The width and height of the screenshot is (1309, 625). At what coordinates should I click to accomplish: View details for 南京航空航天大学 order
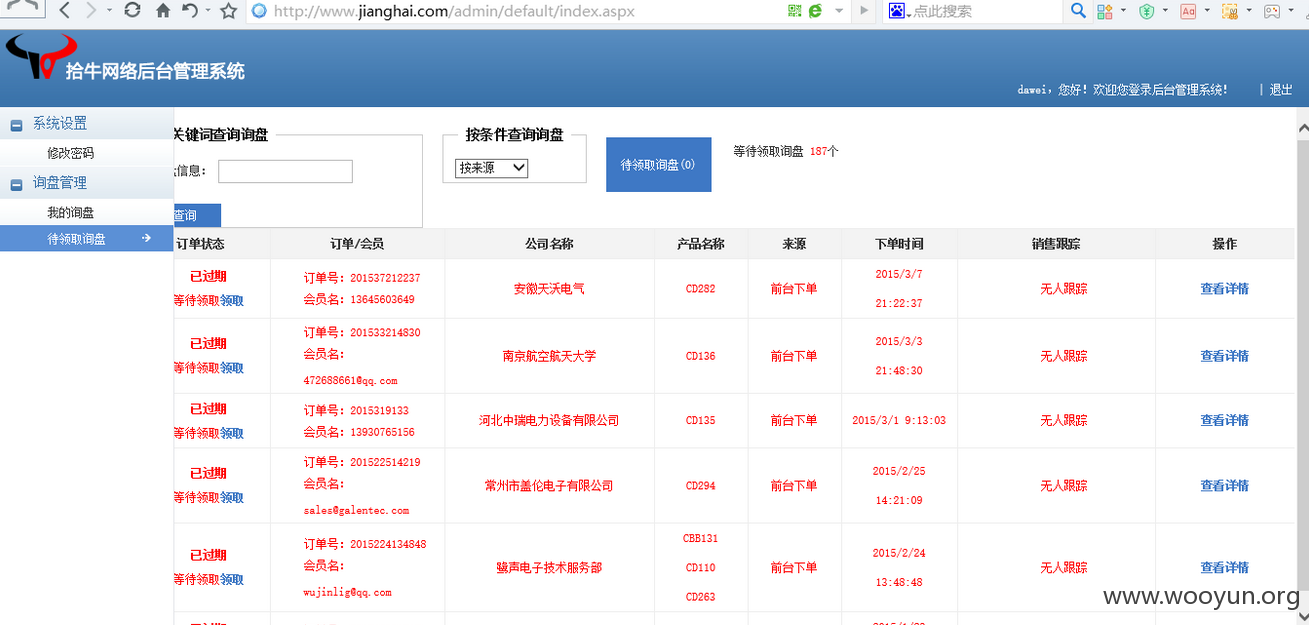point(1224,355)
